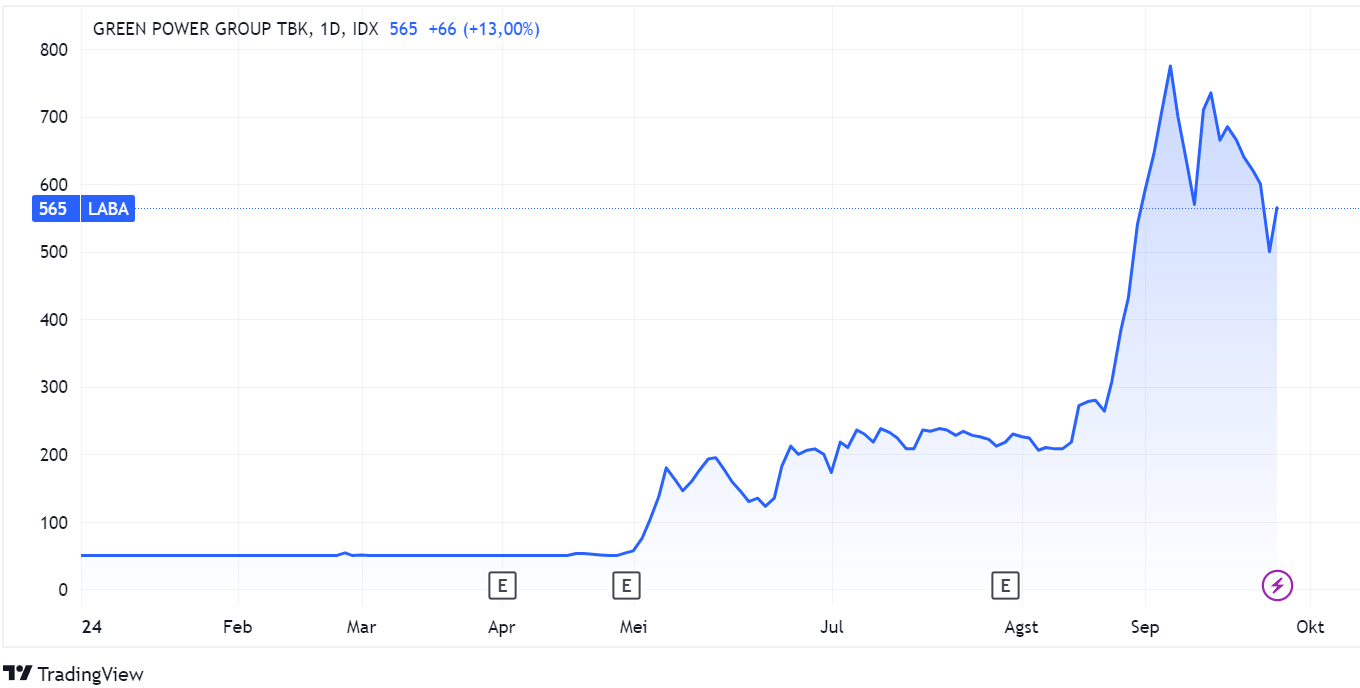The width and height of the screenshot is (1360, 688).
Task: Click the 400 price axis label
Action: [54, 320]
